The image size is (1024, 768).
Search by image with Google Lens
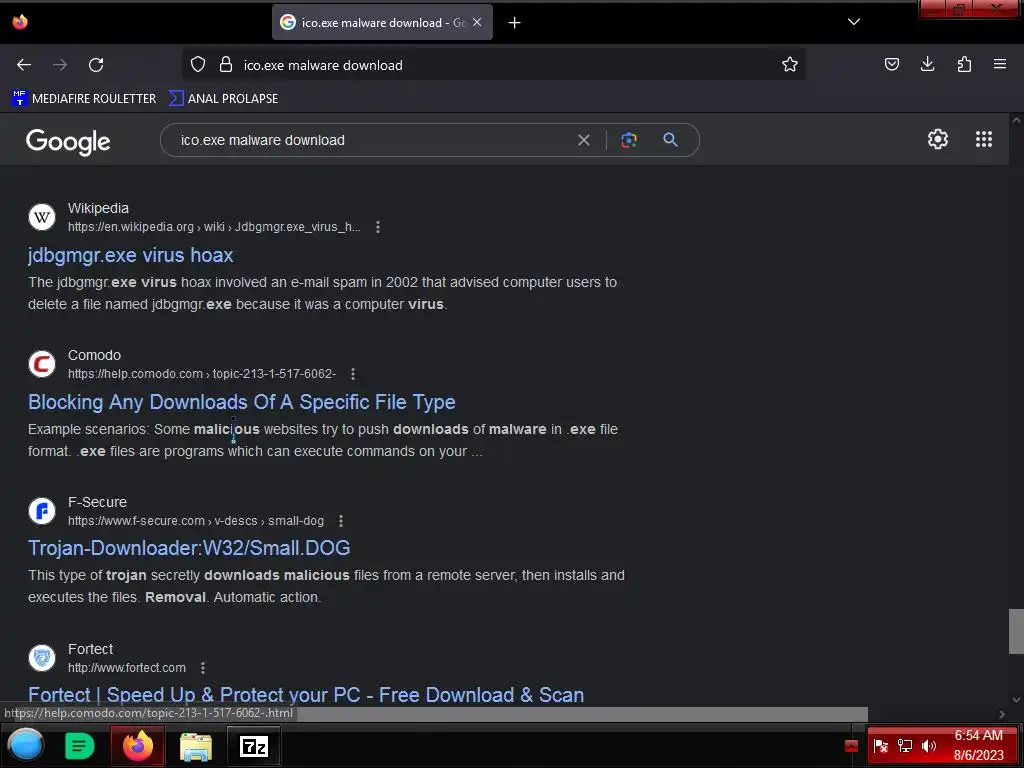pyautogui.click(x=628, y=140)
